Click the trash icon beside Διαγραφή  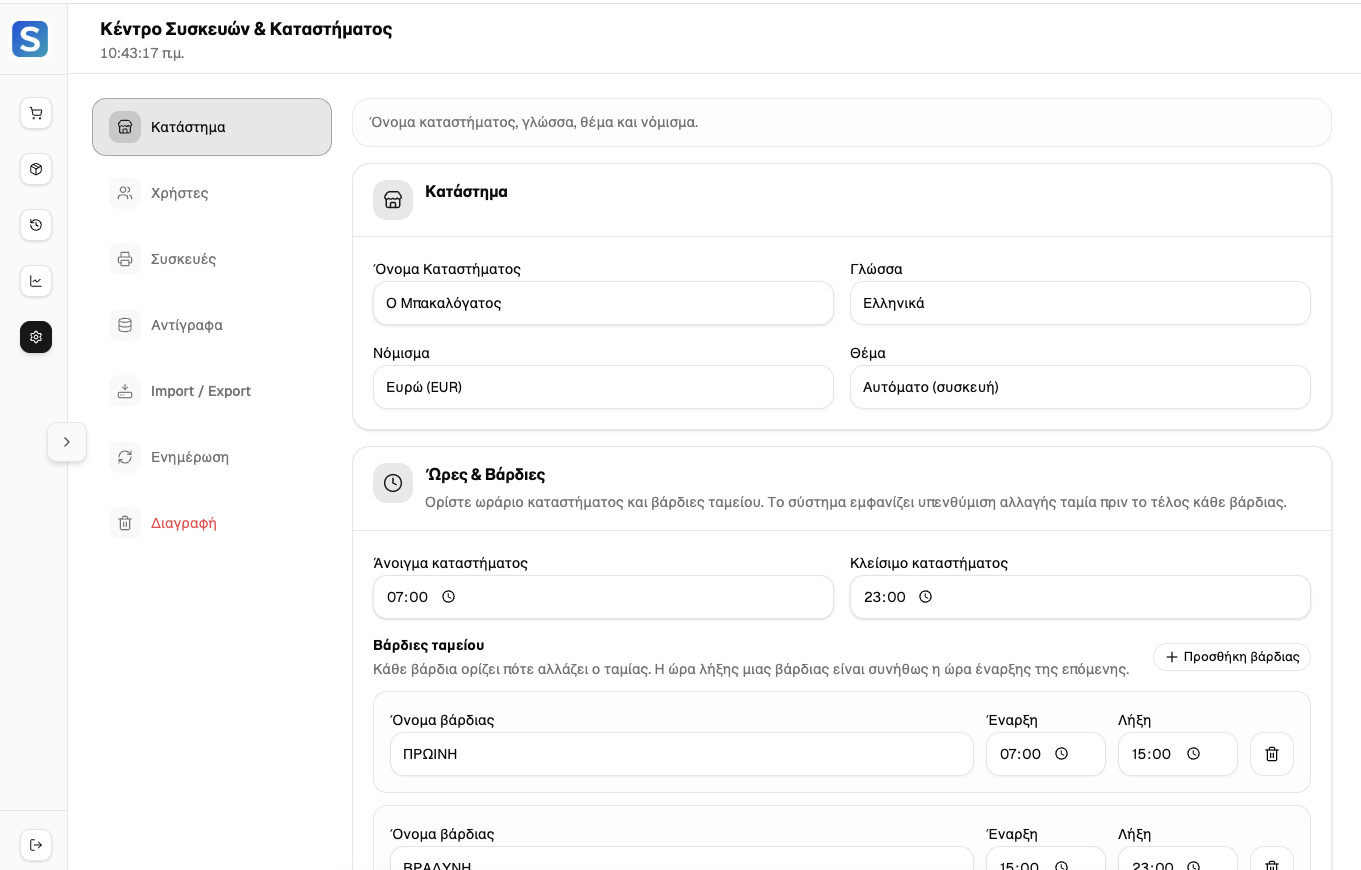125,523
